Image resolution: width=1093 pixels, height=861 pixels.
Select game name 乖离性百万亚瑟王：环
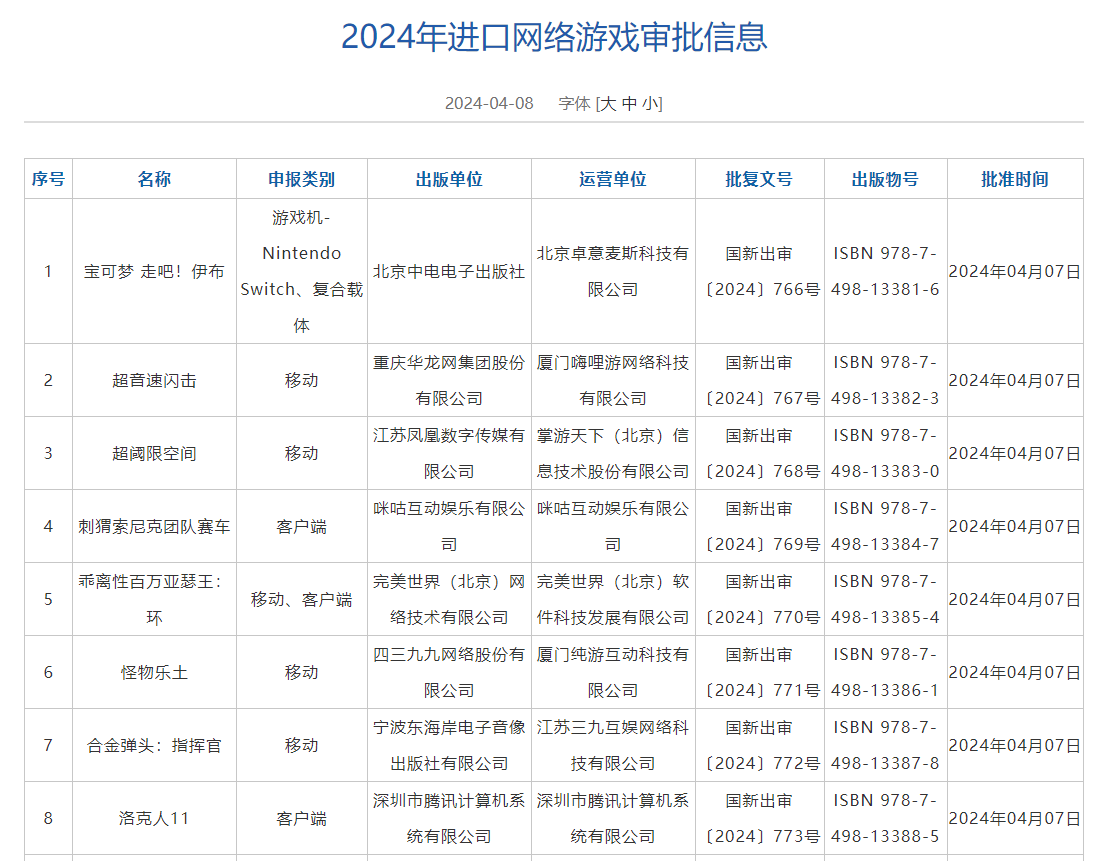[154, 600]
